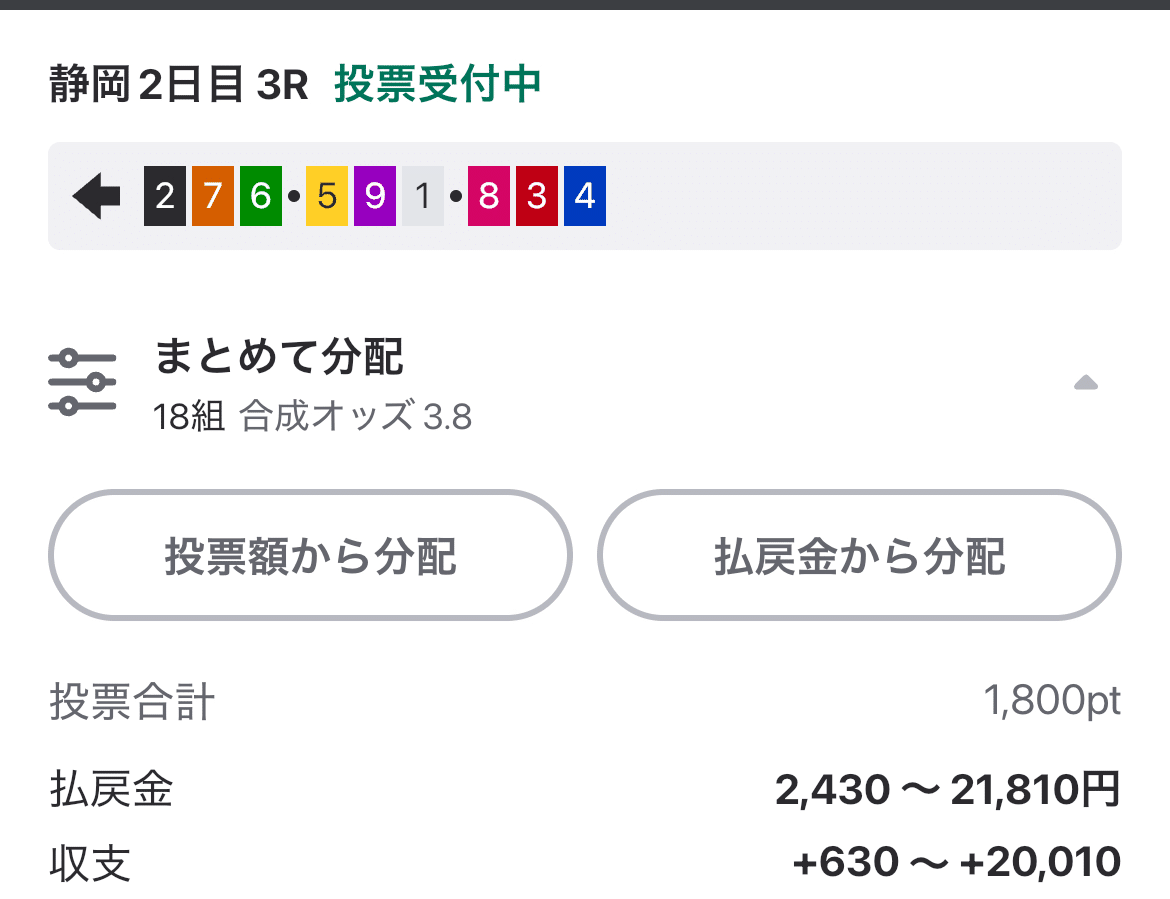Toggle the white number 1 chip
The height and width of the screenshot is (899, 1170).
coord(420,195)
